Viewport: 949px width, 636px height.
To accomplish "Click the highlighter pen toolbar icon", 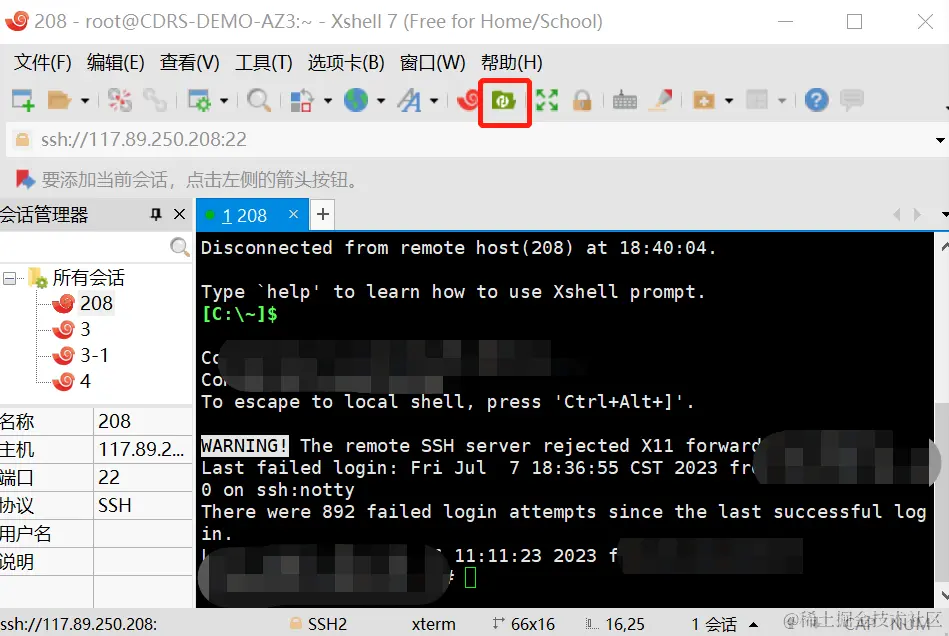I will [661, 100].
